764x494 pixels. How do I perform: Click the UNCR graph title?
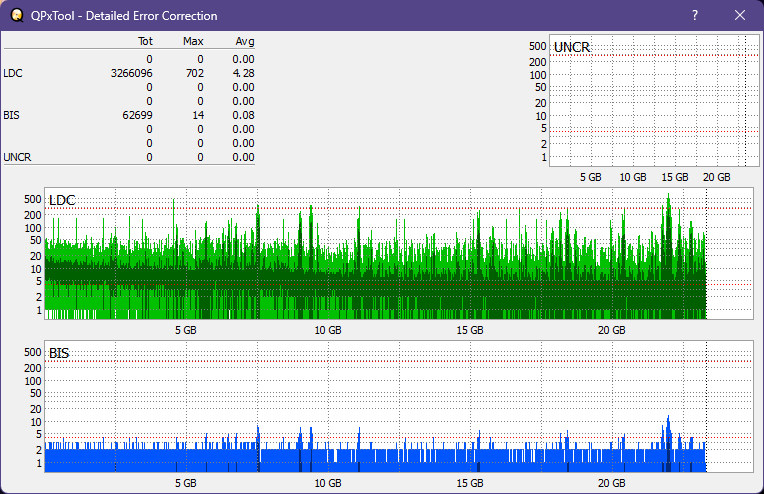(572, 47)
